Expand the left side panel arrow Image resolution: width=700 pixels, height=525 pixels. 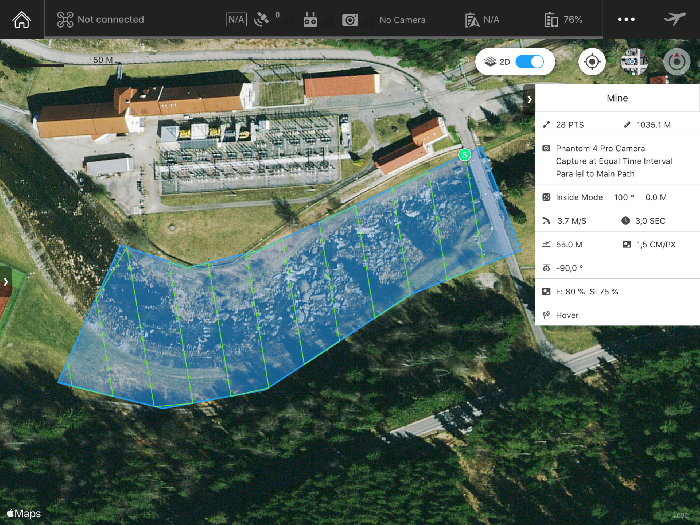[x=6, y=282]
